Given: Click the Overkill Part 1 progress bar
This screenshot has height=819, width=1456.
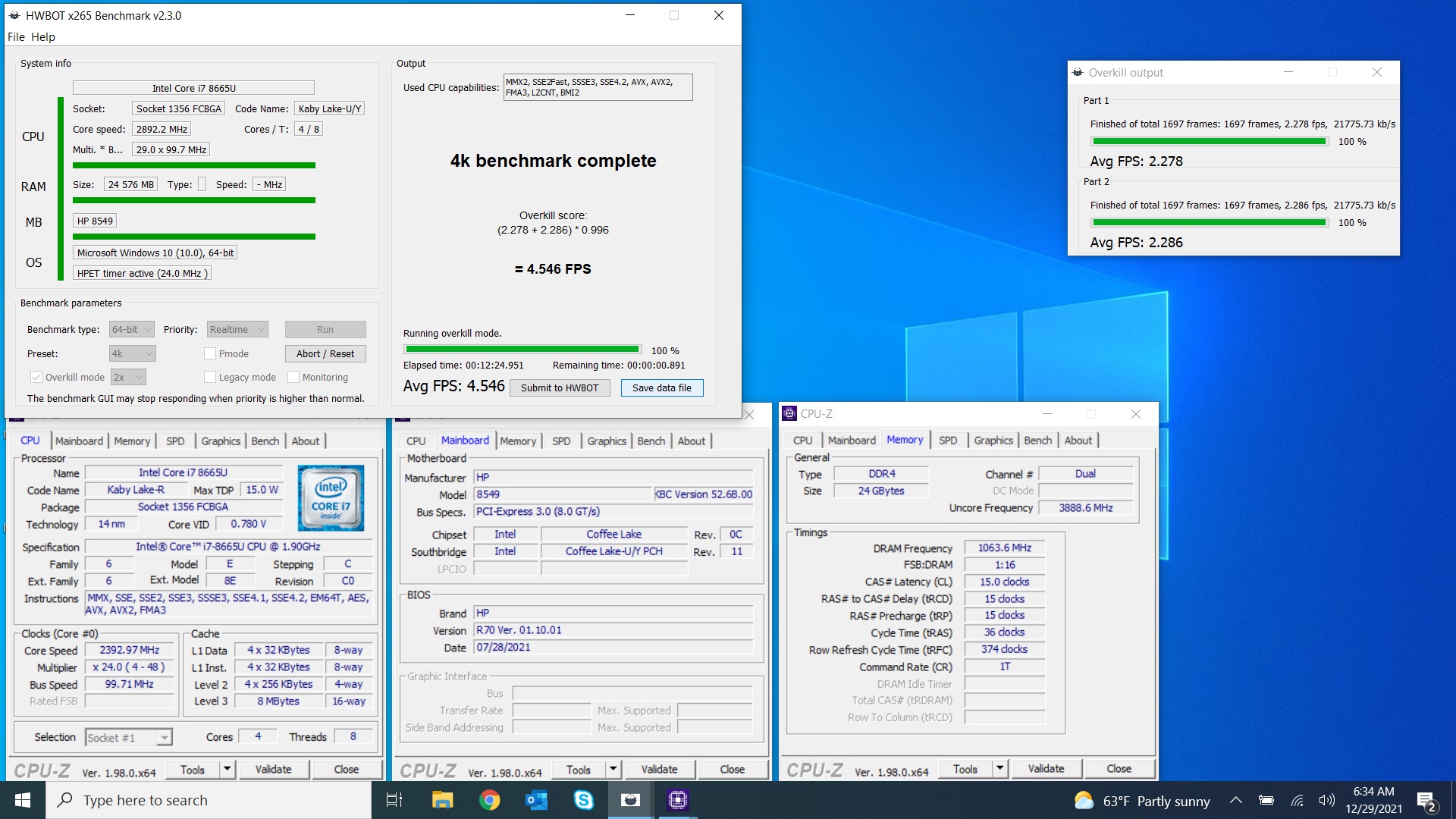Looking at the screenshot, I should tap(1210, 142).
